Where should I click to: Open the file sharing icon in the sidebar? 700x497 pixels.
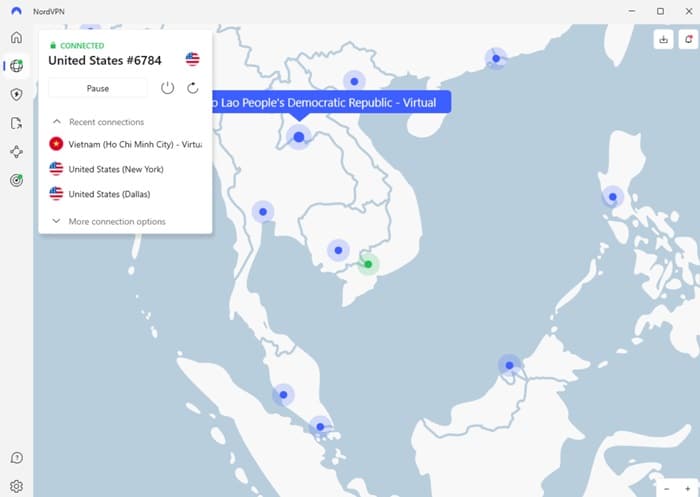pos(17,123)
